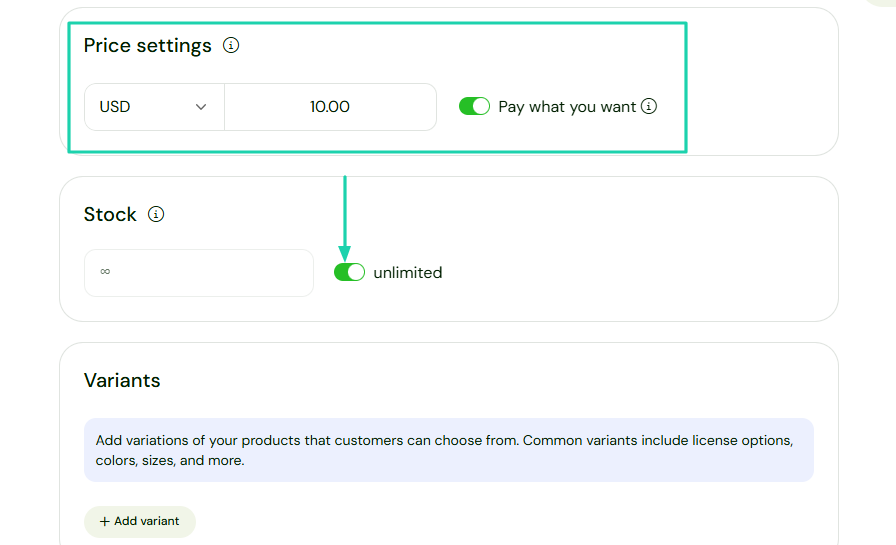Click the 'unlimited' label text
896x545 pixels.
(407, 272)
